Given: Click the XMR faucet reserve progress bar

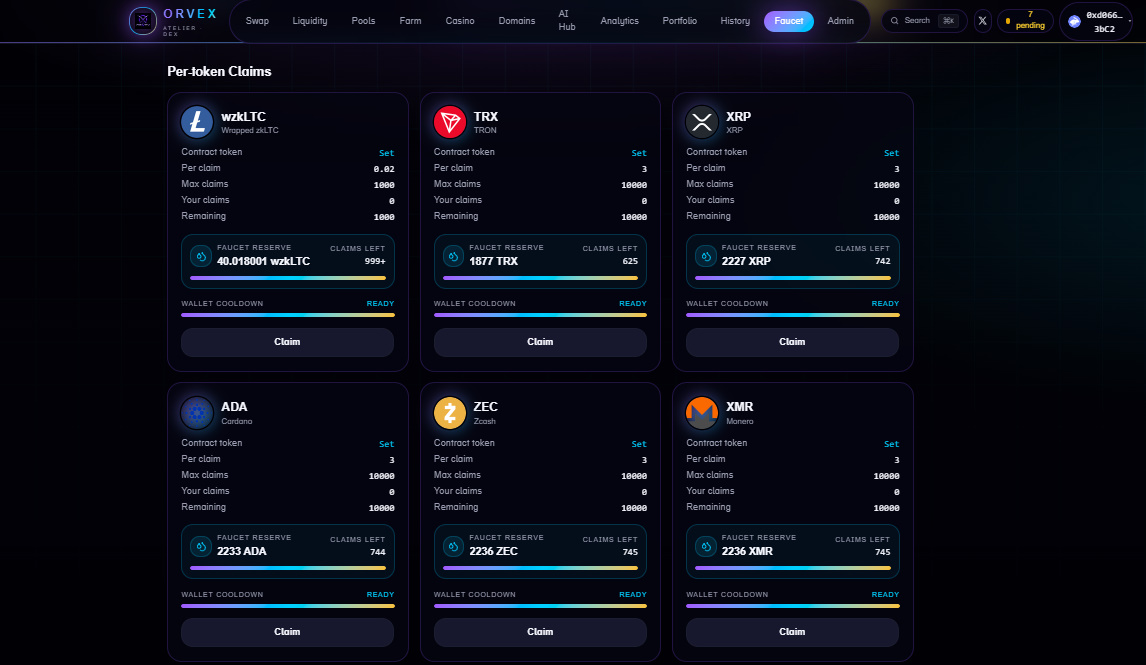Looking at the screenshot, I should 793,569.
